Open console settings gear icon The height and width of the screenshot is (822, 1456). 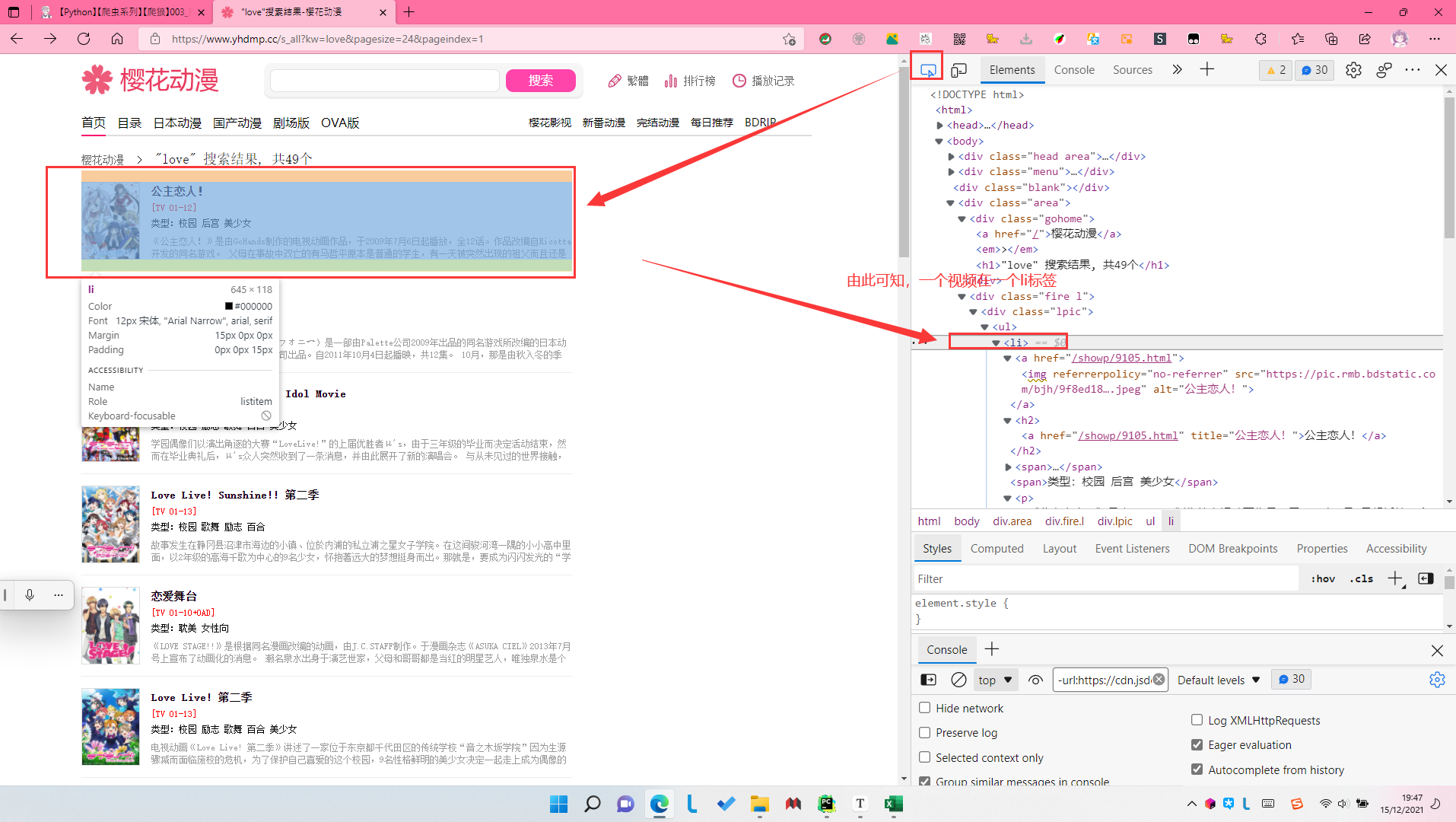point(1437,680)
